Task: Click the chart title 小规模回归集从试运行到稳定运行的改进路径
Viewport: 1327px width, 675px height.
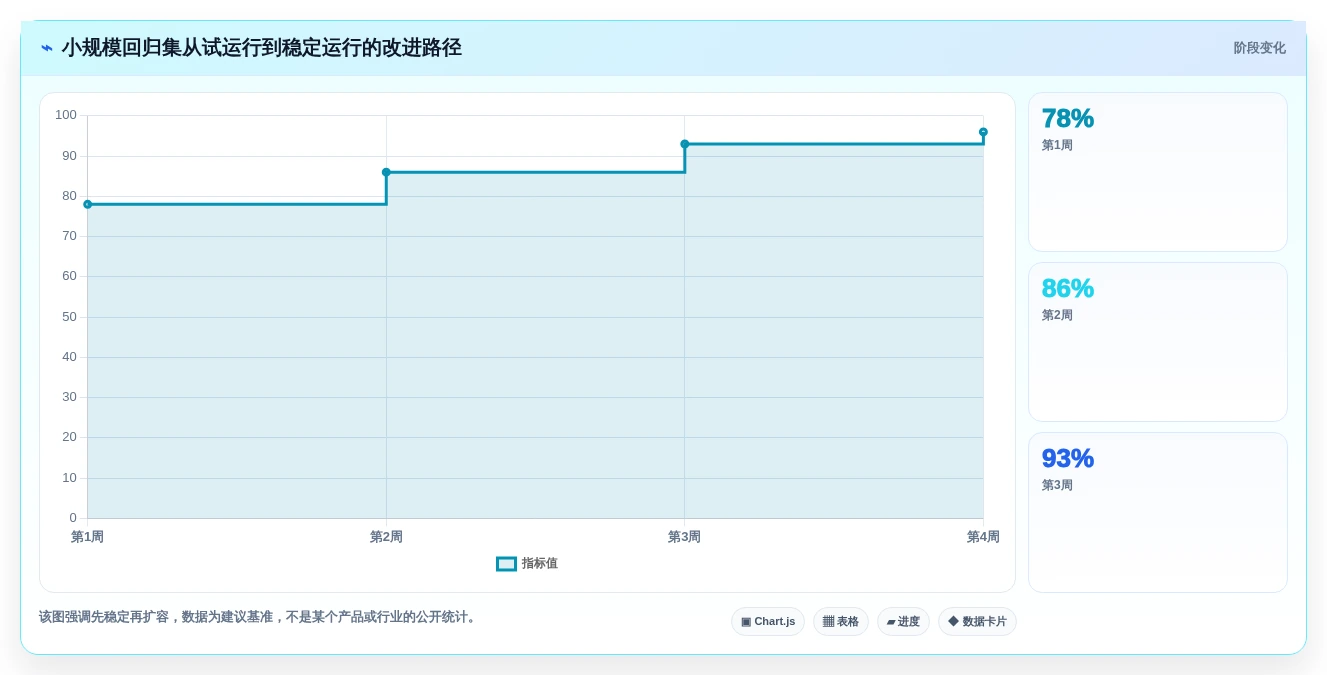Action: point(262,48)
